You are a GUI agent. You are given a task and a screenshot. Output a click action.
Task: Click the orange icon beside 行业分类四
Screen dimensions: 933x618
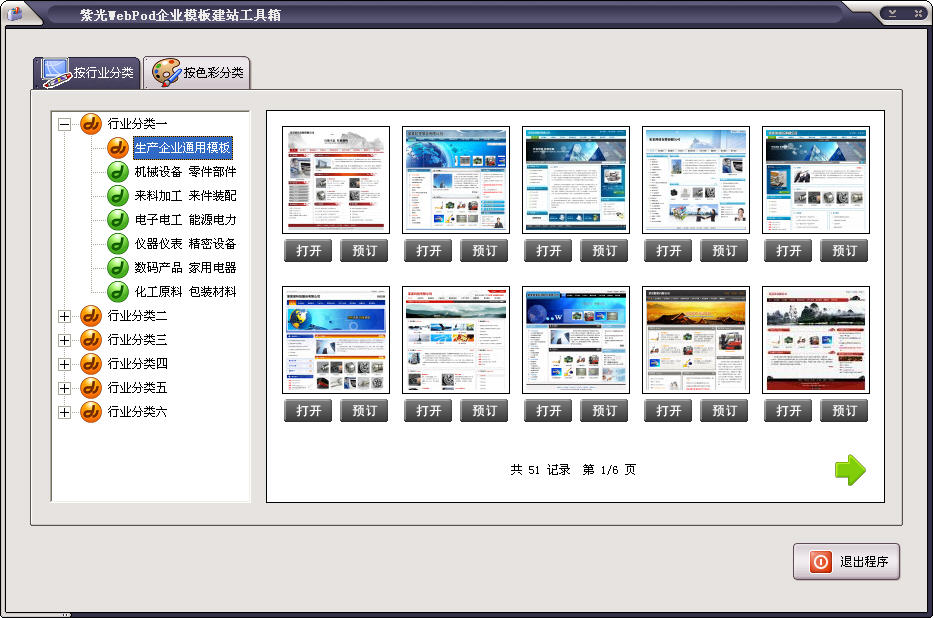[x=91, y=364]
